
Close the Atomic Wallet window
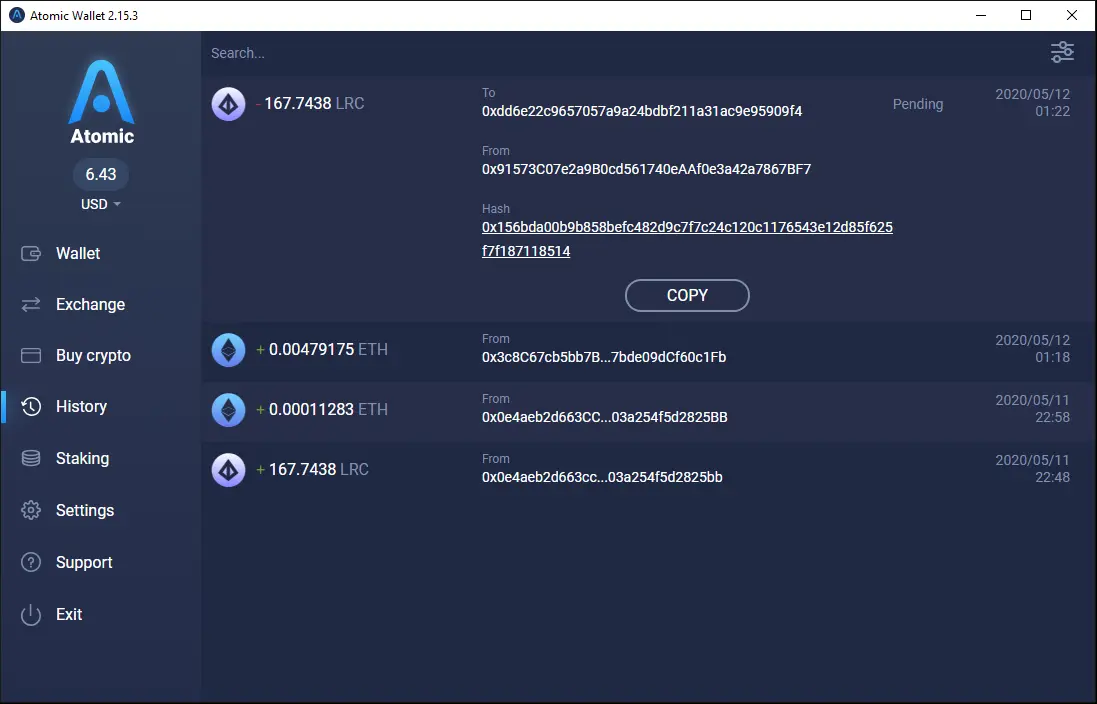tap(1072, 15)
